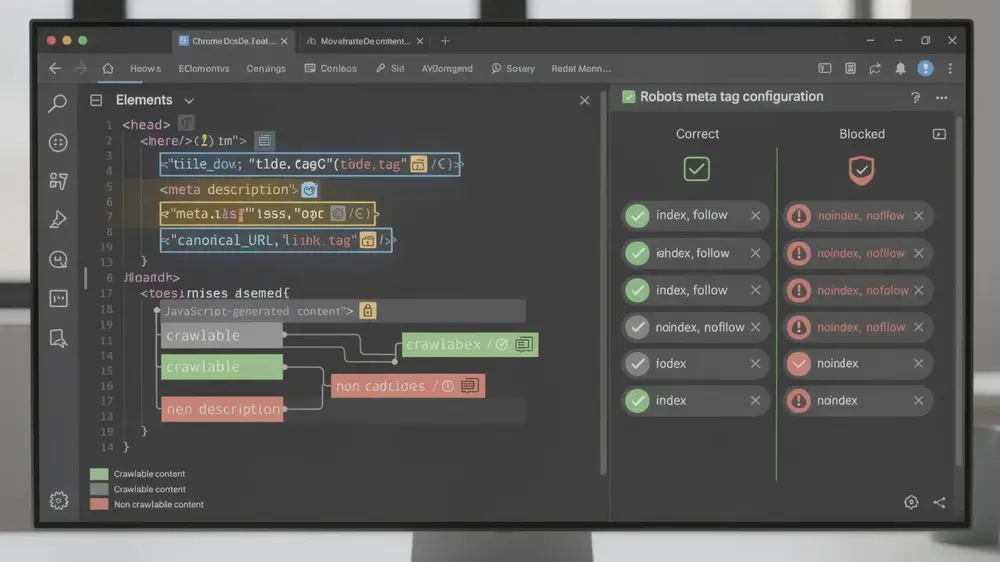Viewport: 1000px width, 562px height.
Task: Click the lock icon on JavaScript-generated content
Action: [367, 311]
